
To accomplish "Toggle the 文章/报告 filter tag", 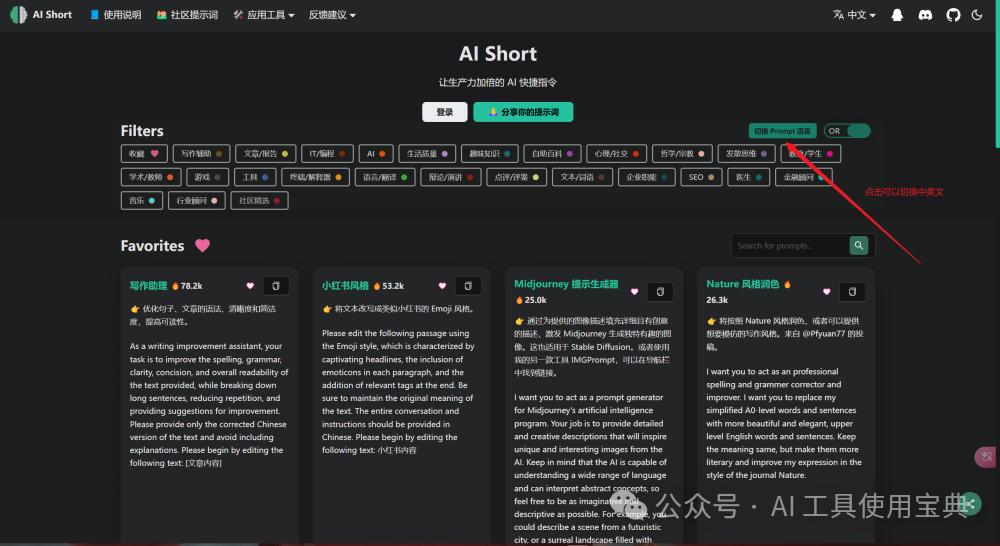I will [x=265, y=154].
